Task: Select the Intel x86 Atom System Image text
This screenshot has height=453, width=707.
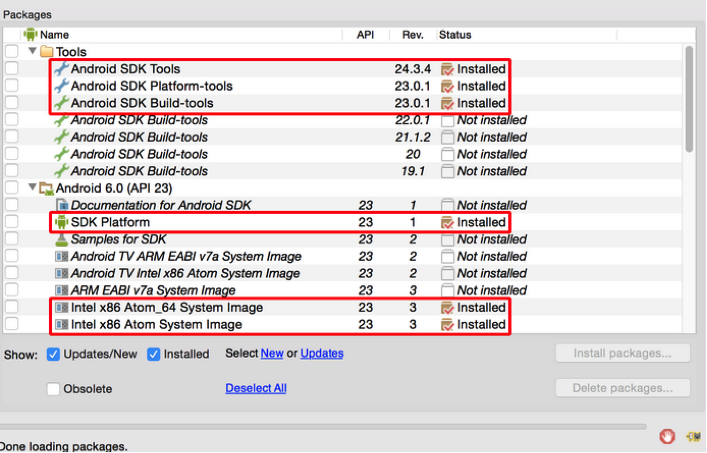Action: [156, 325]
